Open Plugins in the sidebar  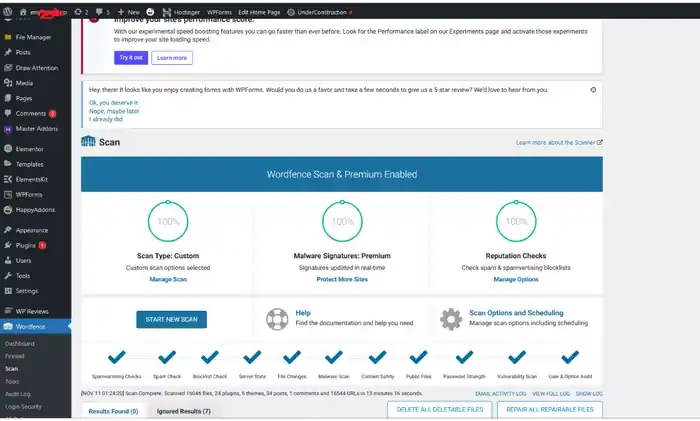[x=25, y=246]
